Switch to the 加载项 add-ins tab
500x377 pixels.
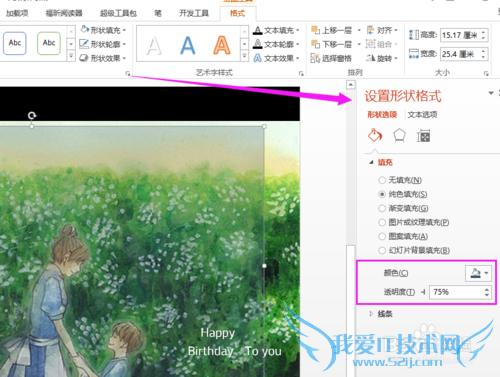pos(17,13)
